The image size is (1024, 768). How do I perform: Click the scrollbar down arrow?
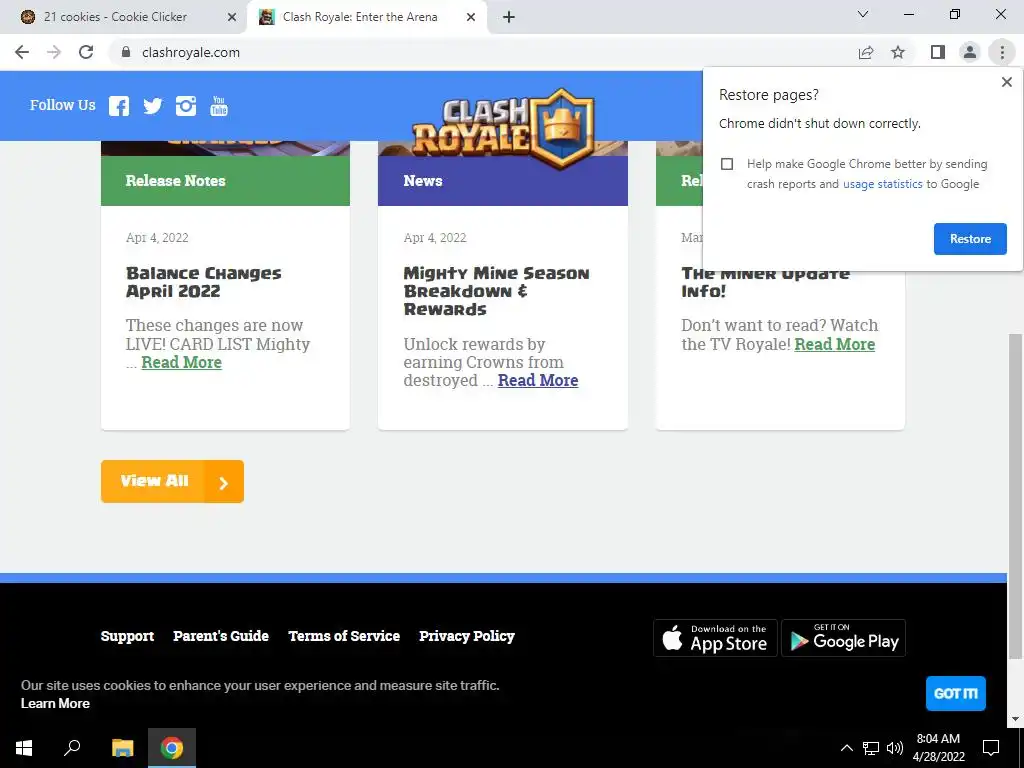click(x=1014, y=719)
